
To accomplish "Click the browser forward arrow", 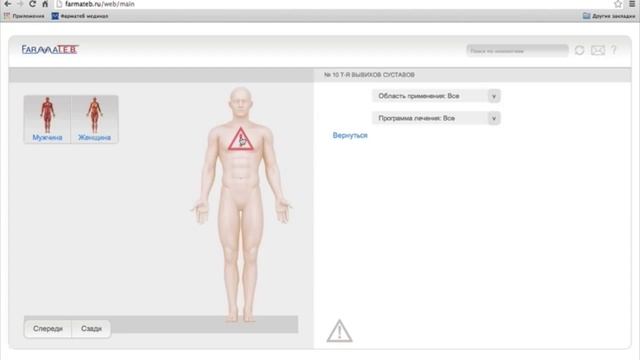I will [x=20, y=4].
